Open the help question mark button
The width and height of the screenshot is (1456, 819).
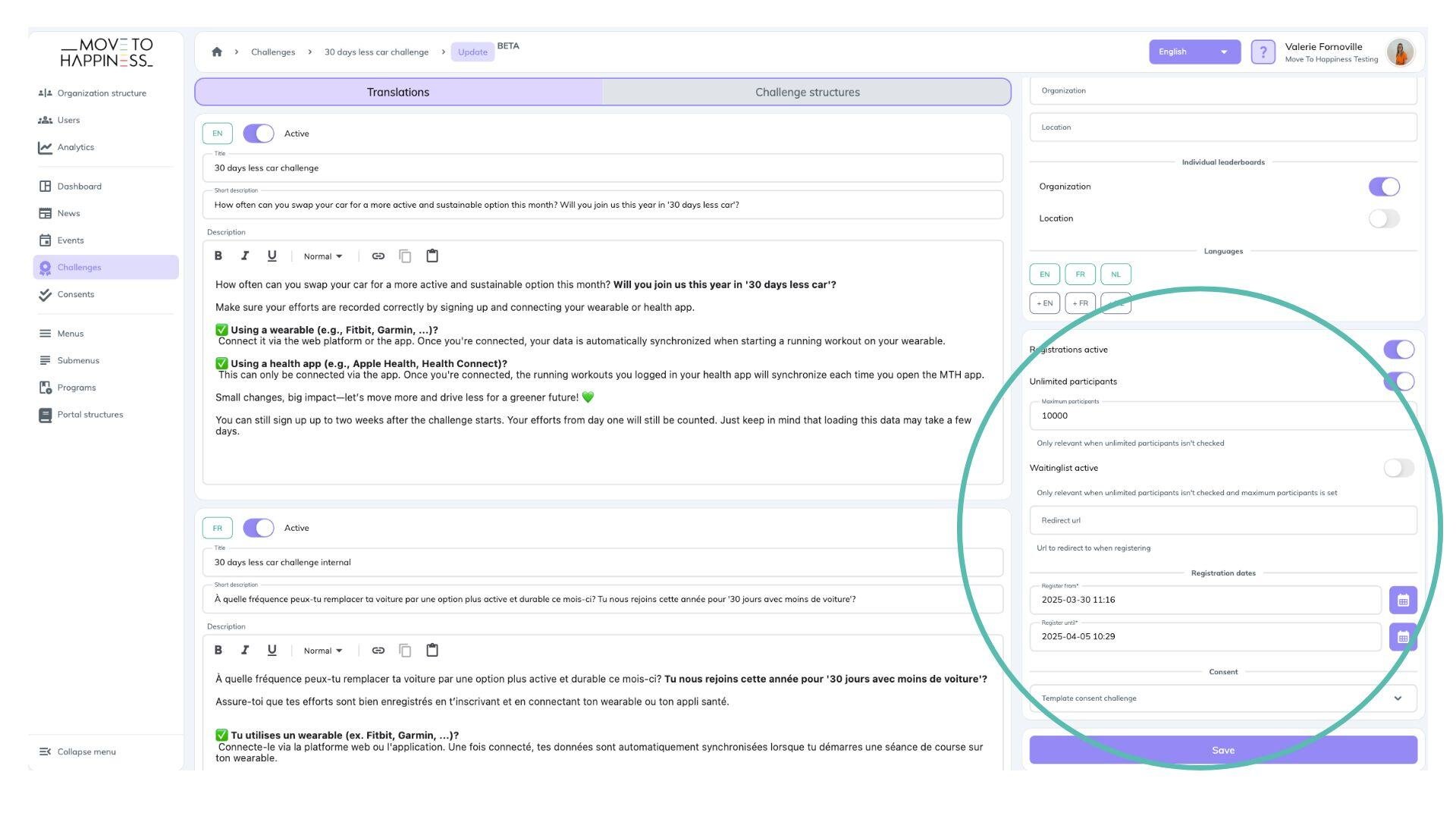click(1263, 52)
